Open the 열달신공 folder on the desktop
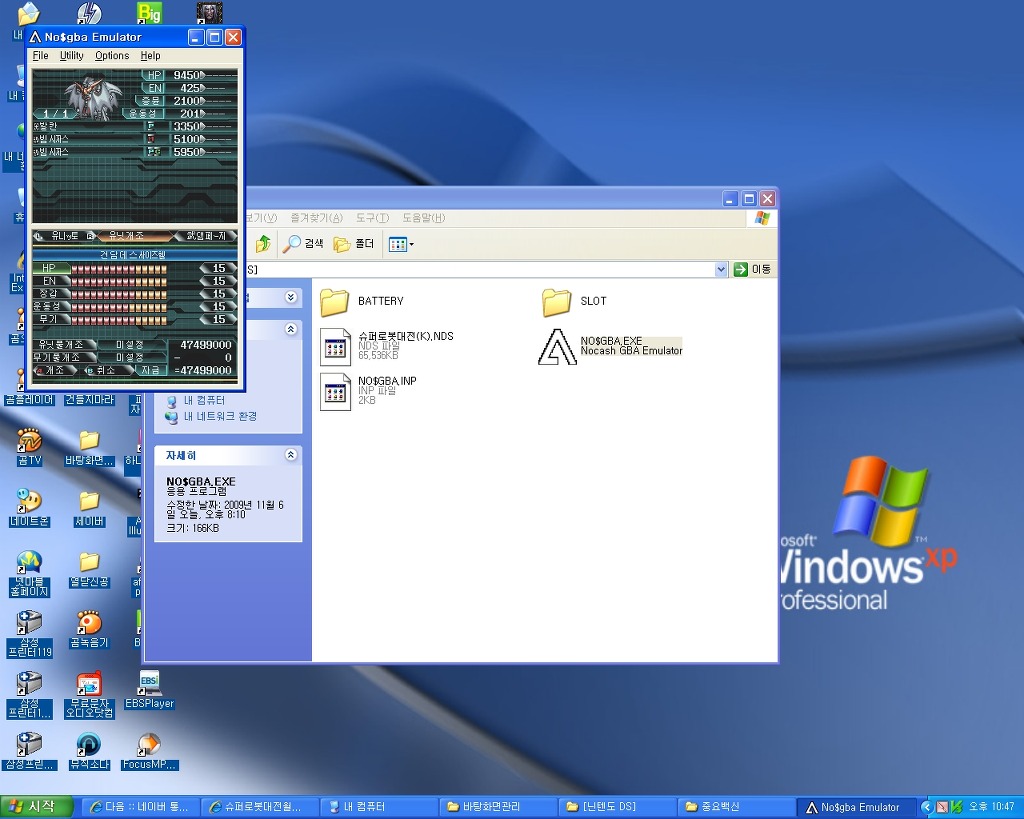The height and width of the screenshot is (819, 1024). (89, 569)
